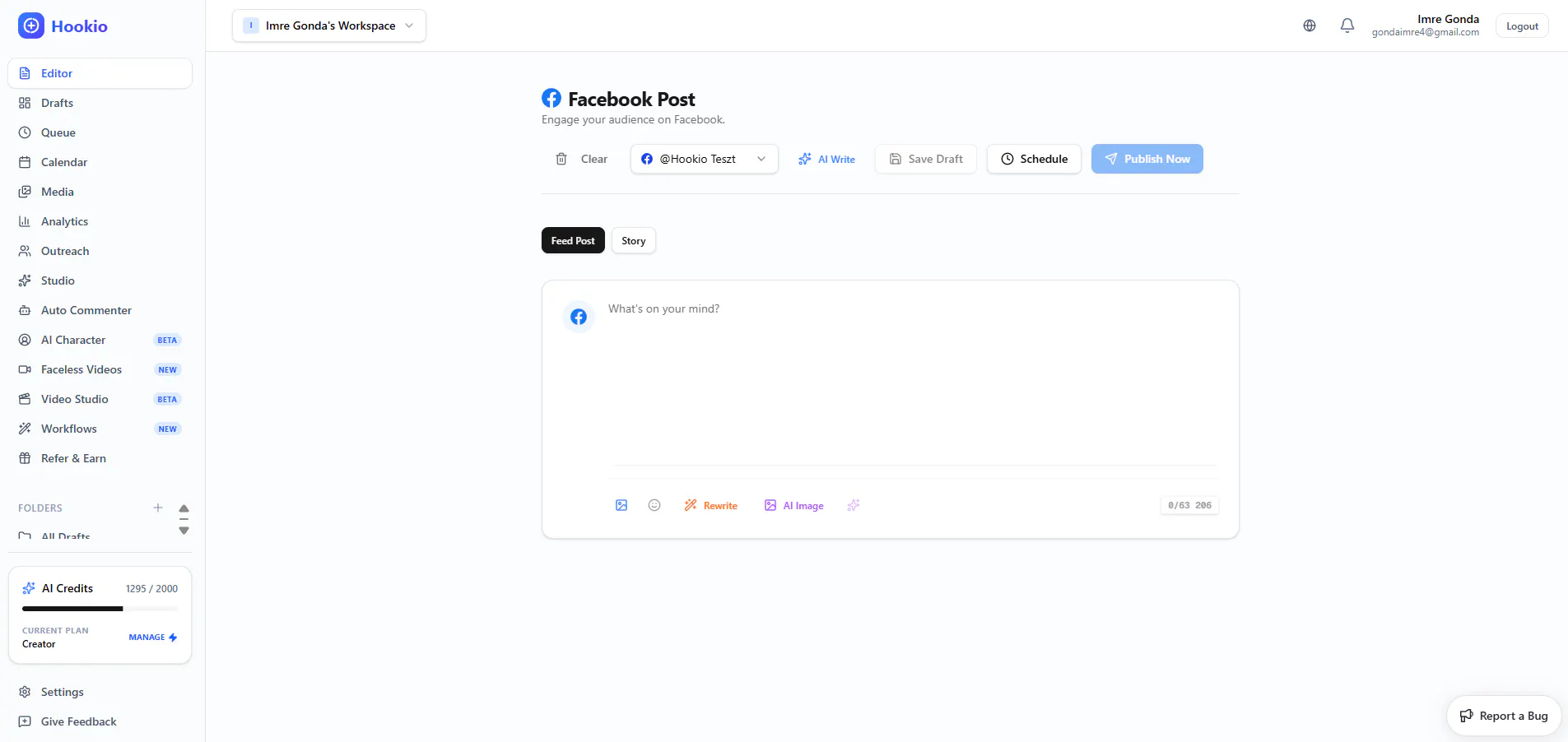Open the @Hookio Teszt account dropdown
1568x742 pixels.
pyautogui.click(x=705, y=159)
